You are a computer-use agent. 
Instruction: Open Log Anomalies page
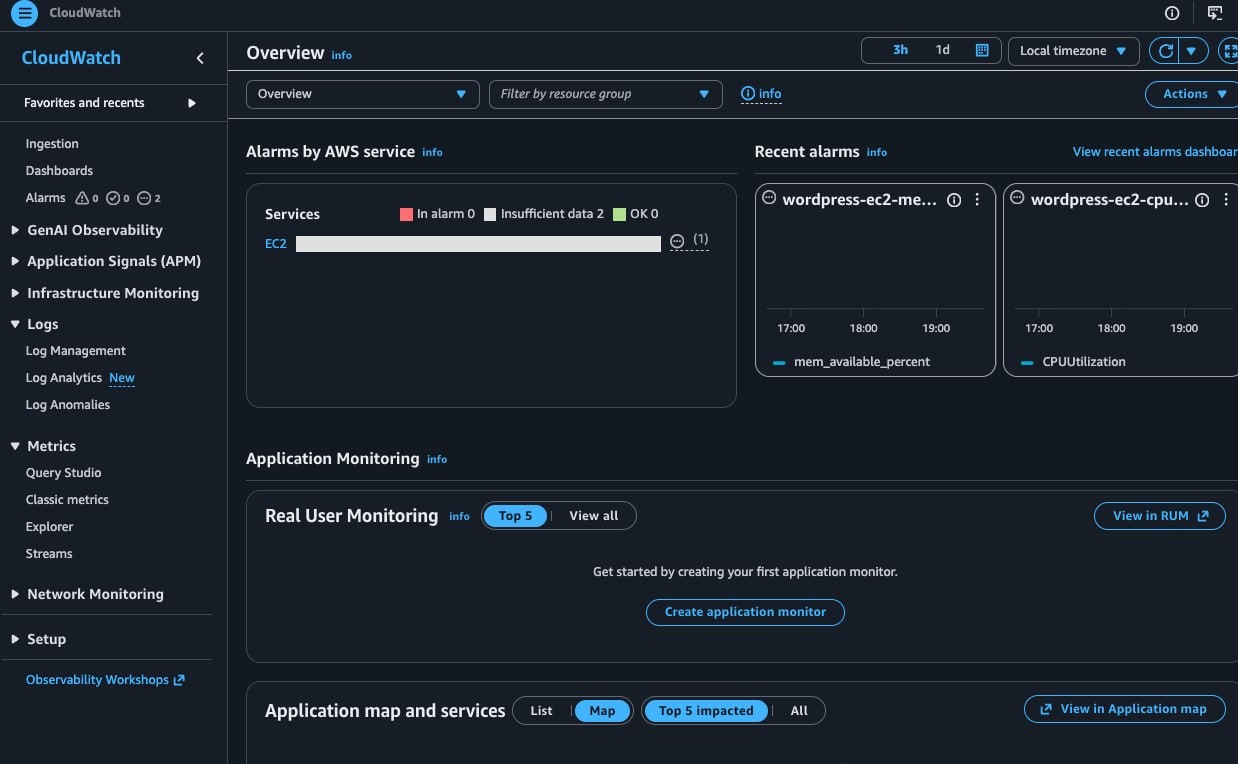68,405
